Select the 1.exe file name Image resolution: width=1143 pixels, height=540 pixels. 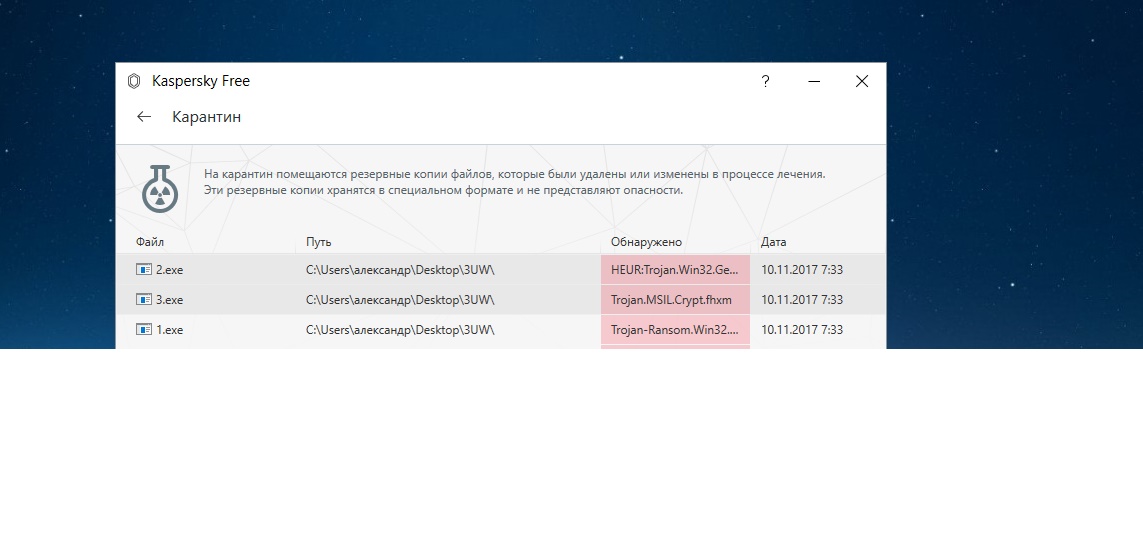pyautogui.click(x=169, y=329)
